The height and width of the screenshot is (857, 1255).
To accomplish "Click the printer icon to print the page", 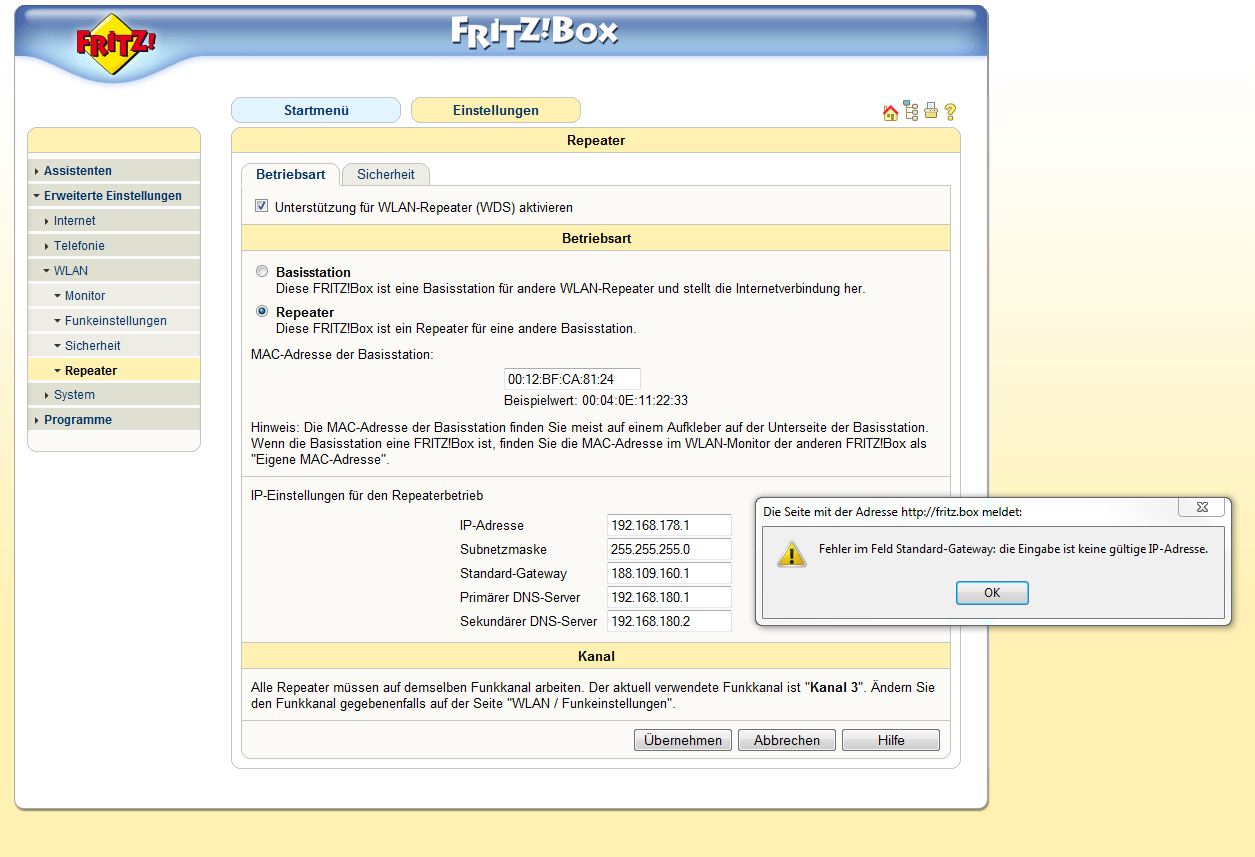I will [x=931, y=112].
